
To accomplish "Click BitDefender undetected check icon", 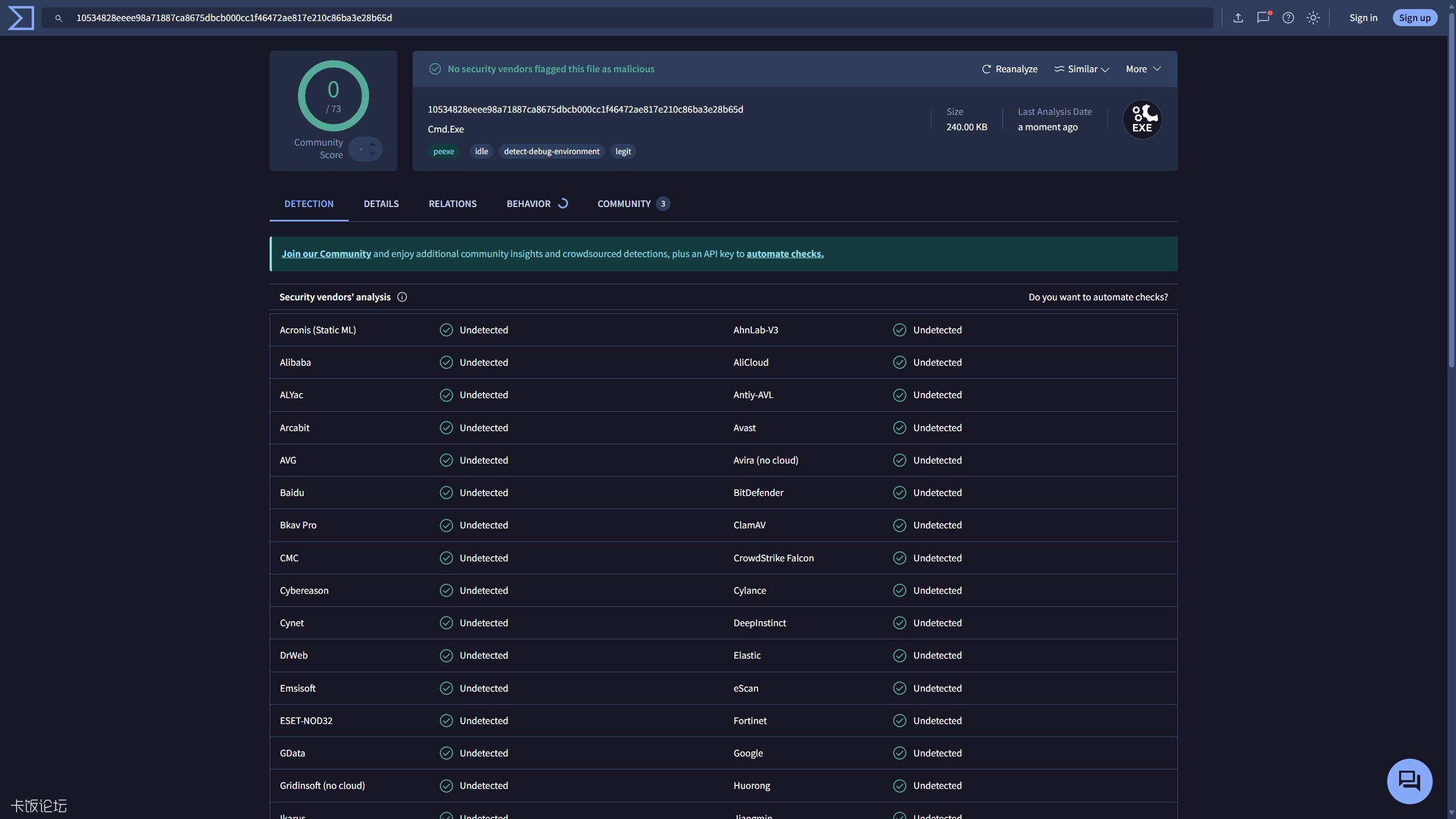I will coord(900,493).
